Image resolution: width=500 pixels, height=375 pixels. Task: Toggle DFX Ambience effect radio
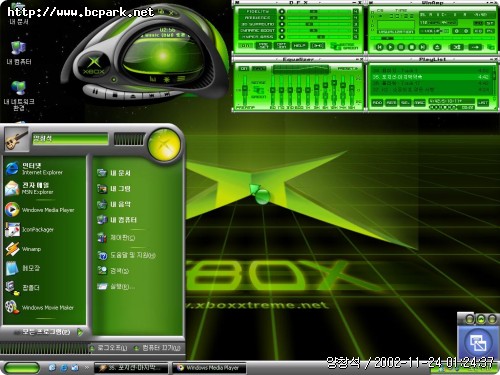tap(282, 18)
